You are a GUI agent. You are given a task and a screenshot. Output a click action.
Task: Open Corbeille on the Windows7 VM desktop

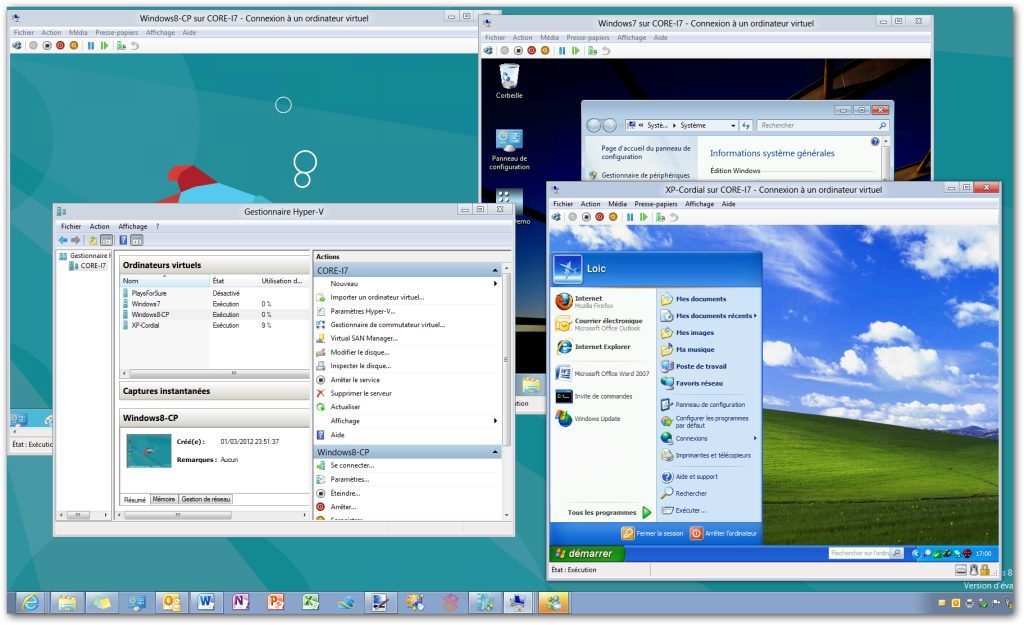[509, 82]
